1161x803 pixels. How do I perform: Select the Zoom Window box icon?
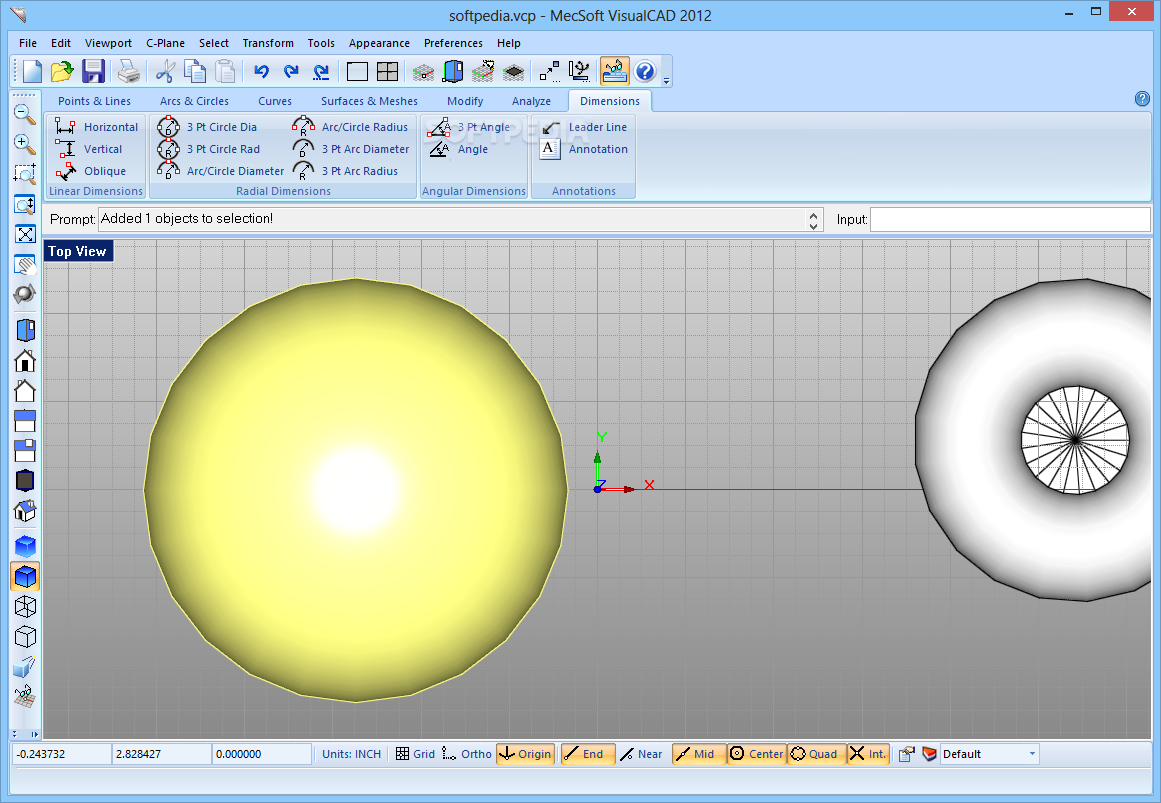(x=24, y=174)
